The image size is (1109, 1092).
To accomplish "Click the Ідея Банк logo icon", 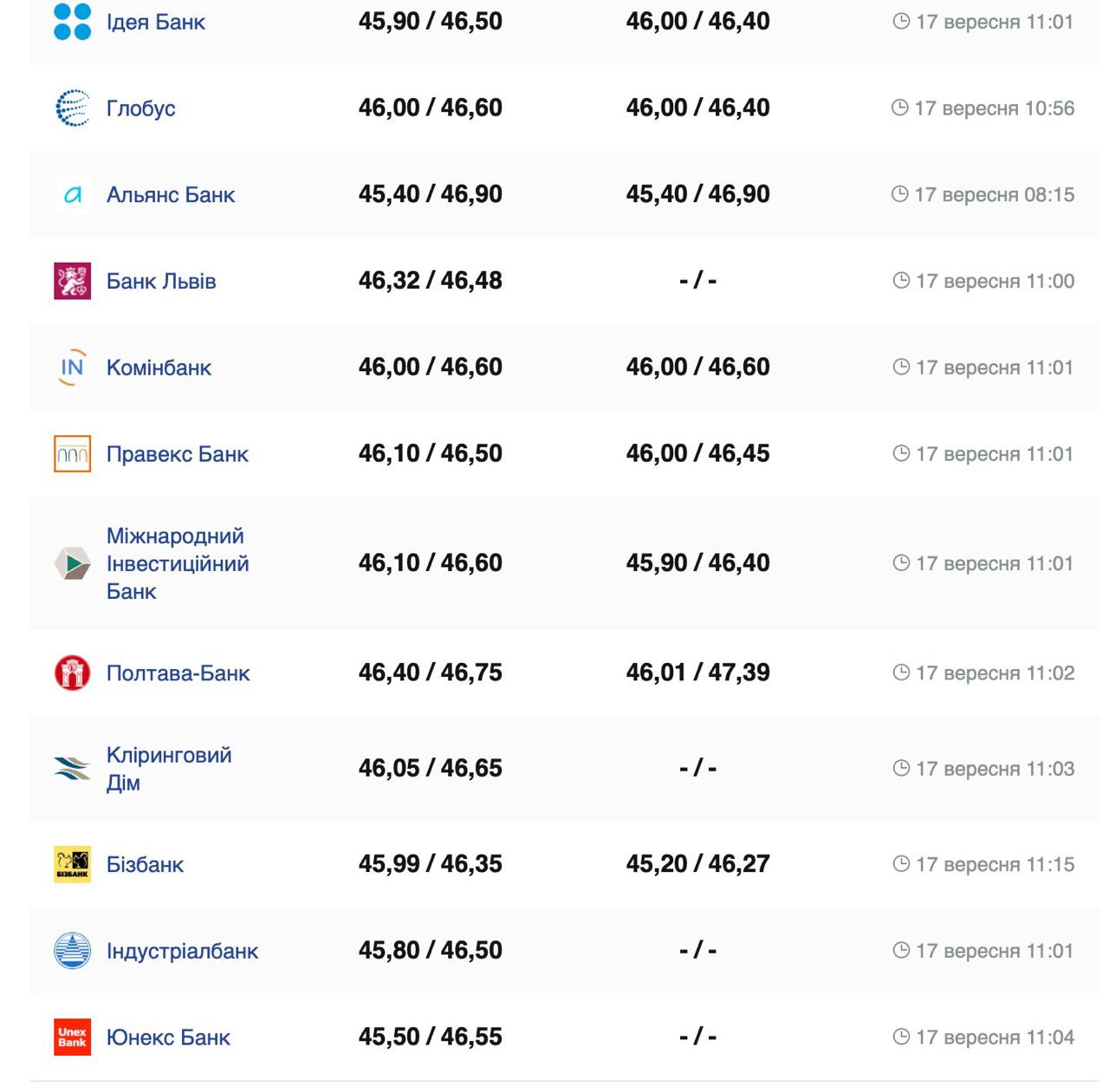I will click(x=72, y=22).
